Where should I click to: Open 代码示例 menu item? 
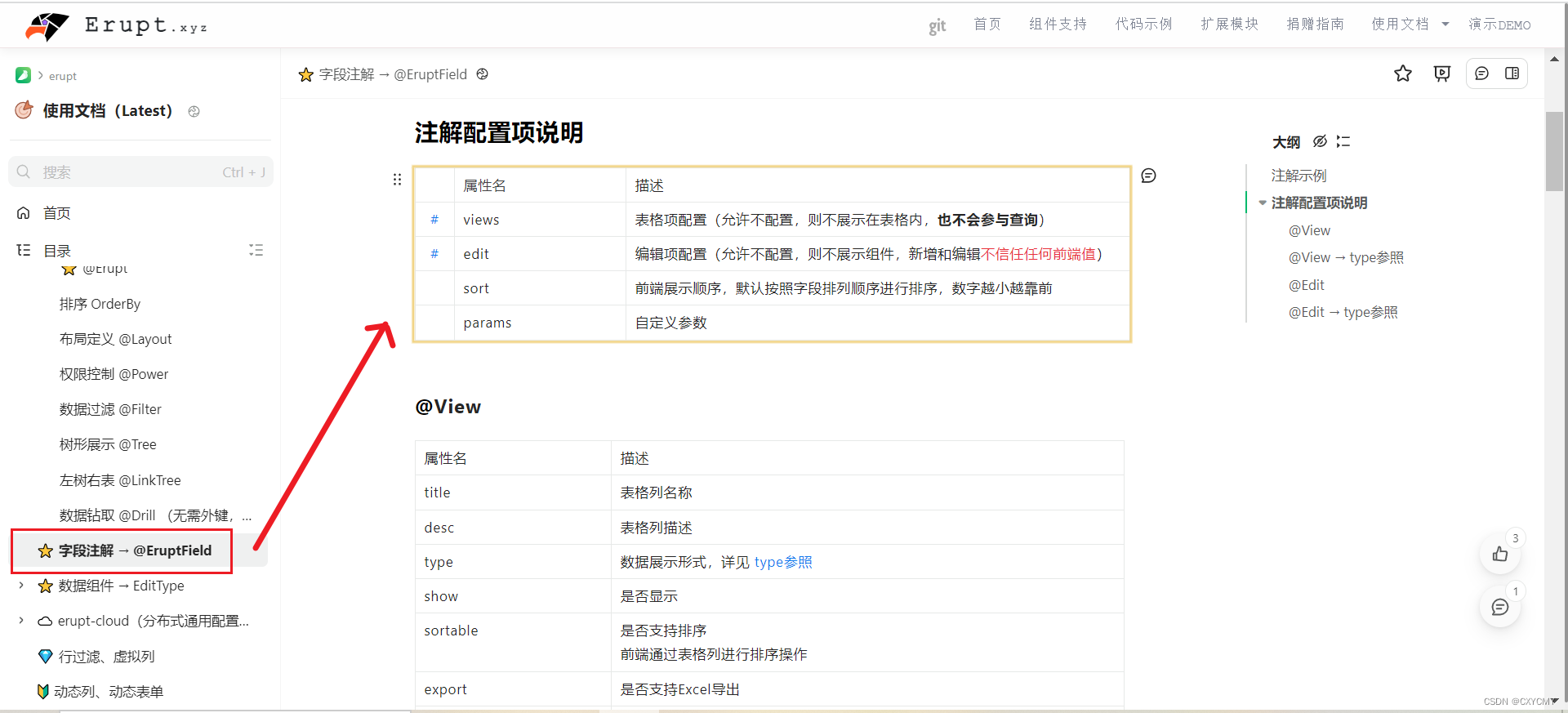pyautogui.click(x=1144, y=25)
